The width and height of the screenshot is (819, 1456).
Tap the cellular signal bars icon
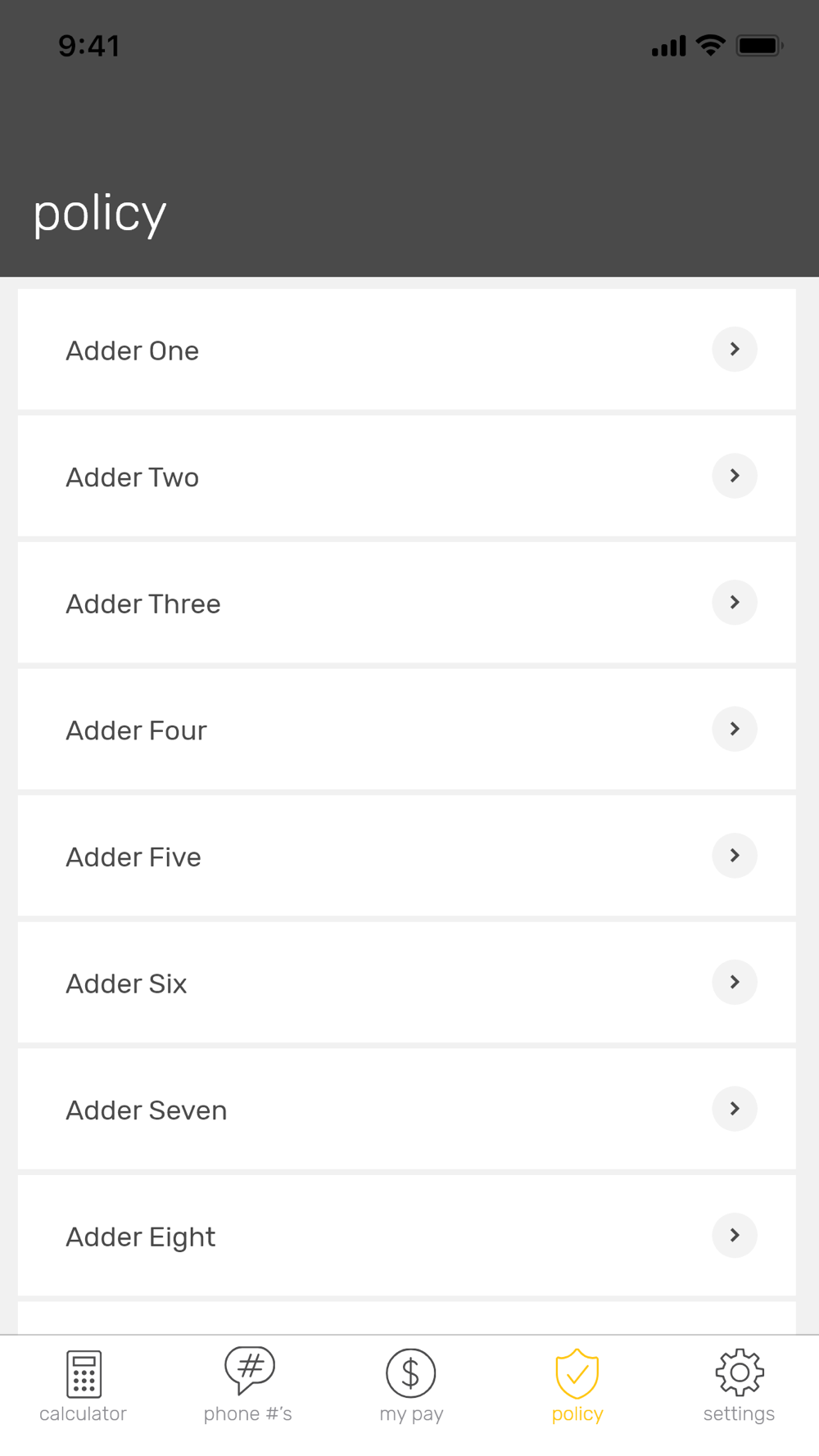click(668, 46)
